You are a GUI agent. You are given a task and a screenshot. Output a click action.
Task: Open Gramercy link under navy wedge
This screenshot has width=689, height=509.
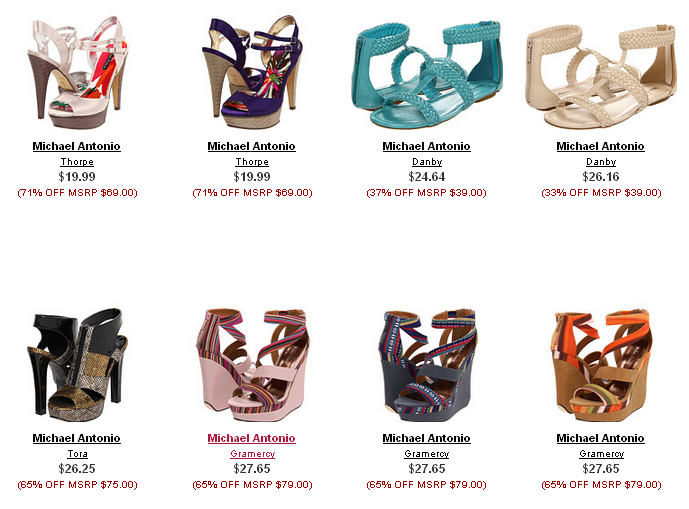[x=426, y=454]
